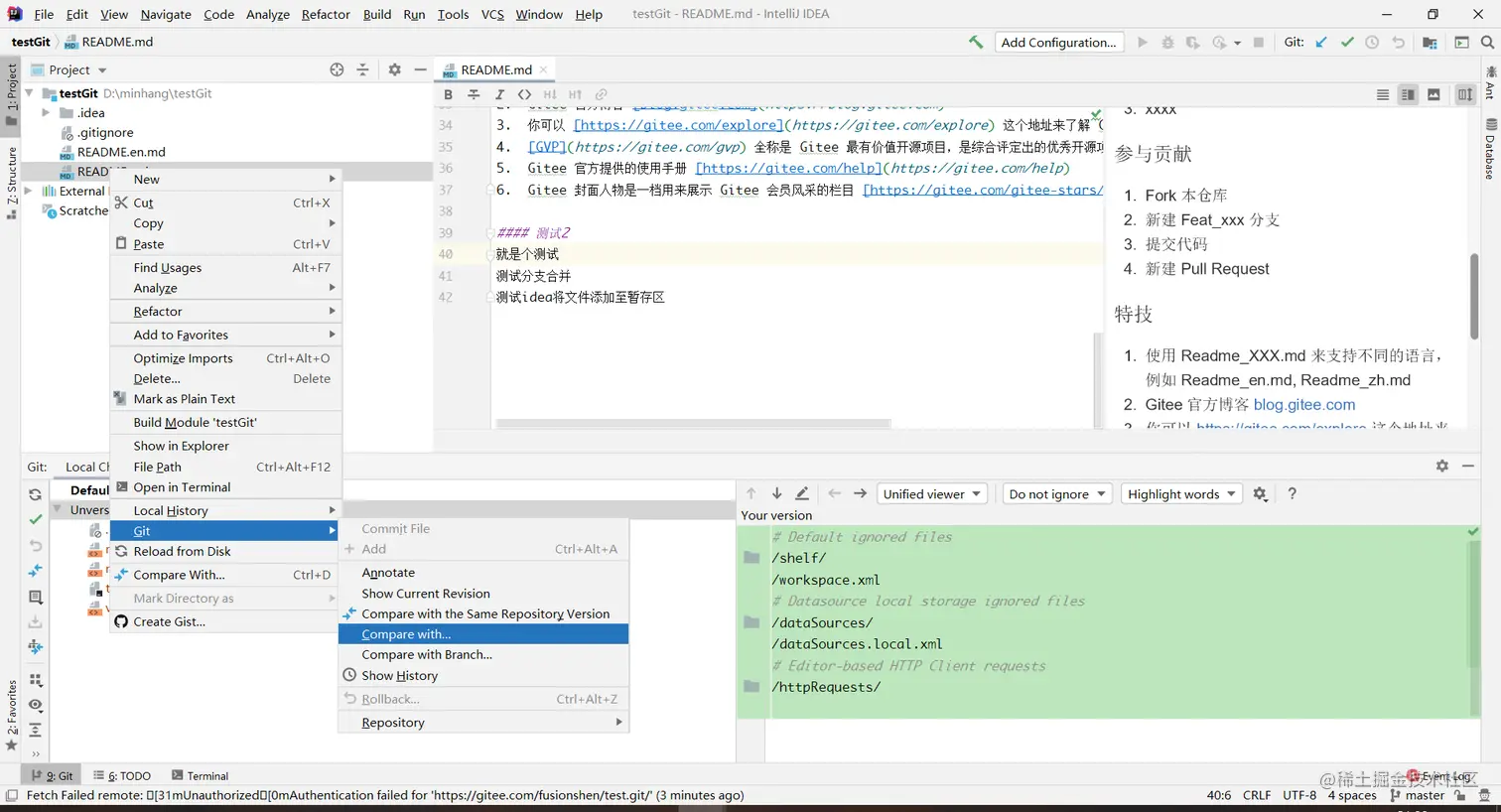Click the green Build project hammer icon

[976, 42]
